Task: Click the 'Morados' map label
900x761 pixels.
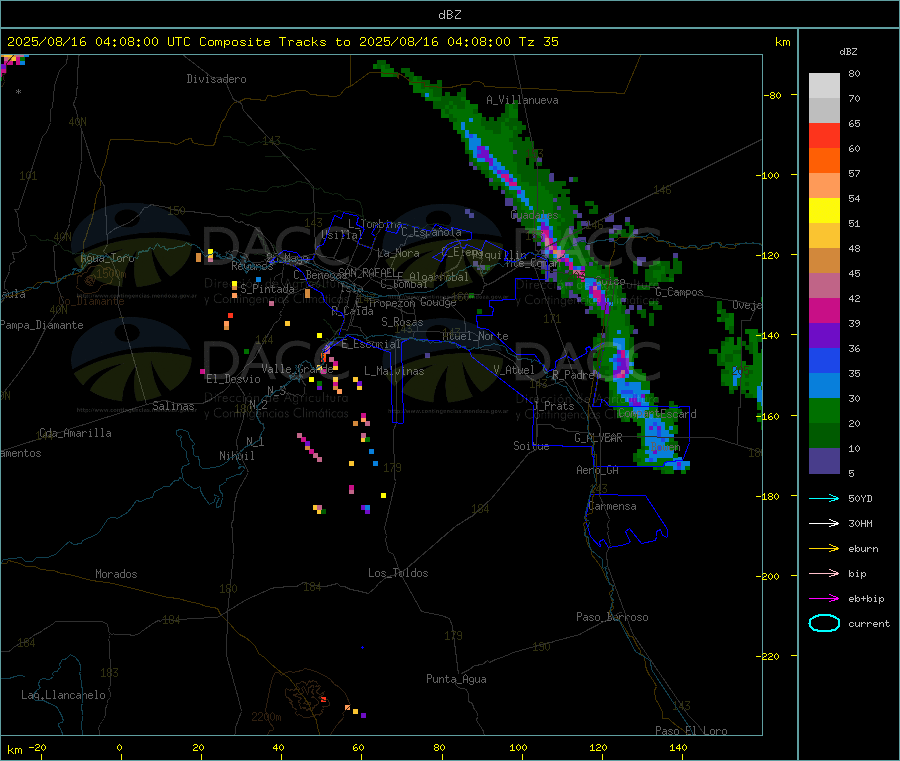Action: click(116, 574)
